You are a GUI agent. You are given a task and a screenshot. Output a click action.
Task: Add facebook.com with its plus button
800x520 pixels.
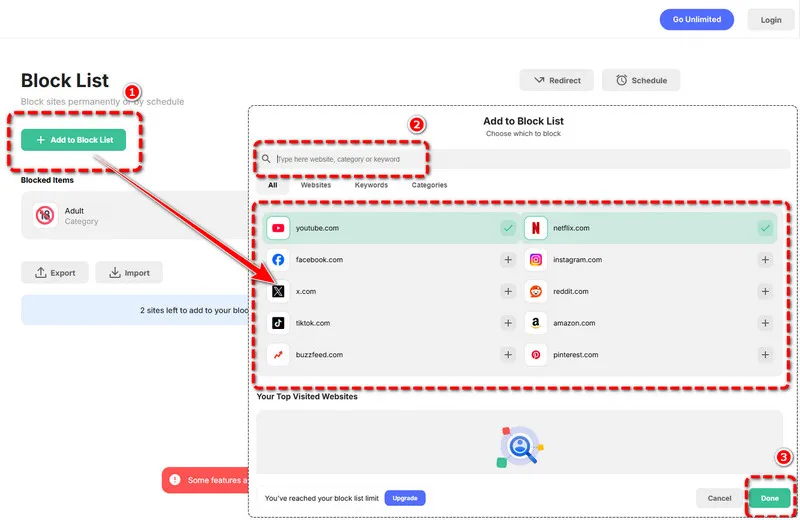click(508, 260)
